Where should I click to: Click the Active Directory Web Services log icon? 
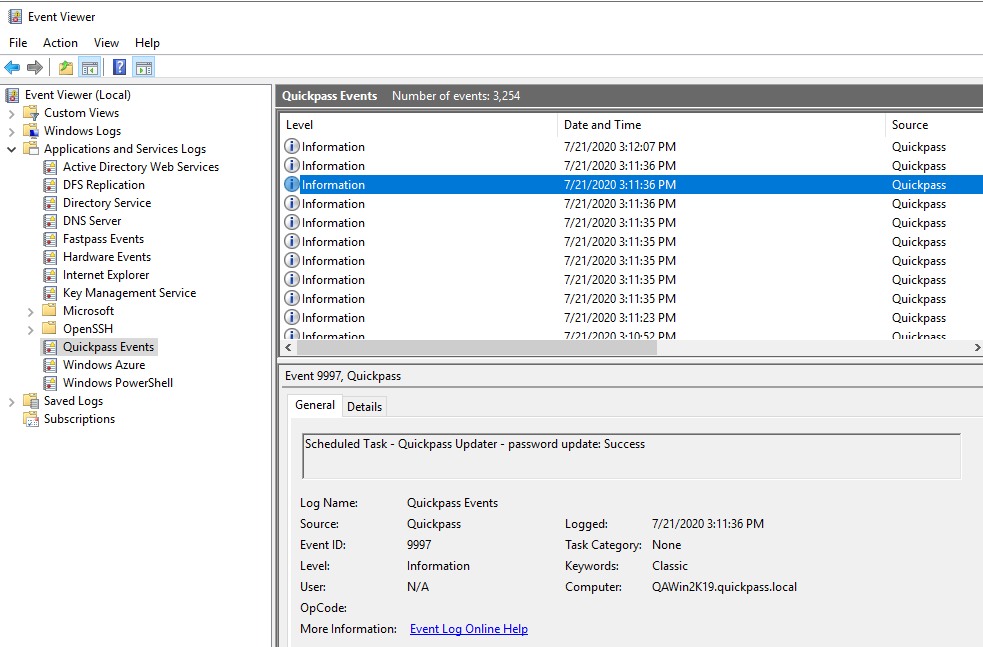[50, 167]
